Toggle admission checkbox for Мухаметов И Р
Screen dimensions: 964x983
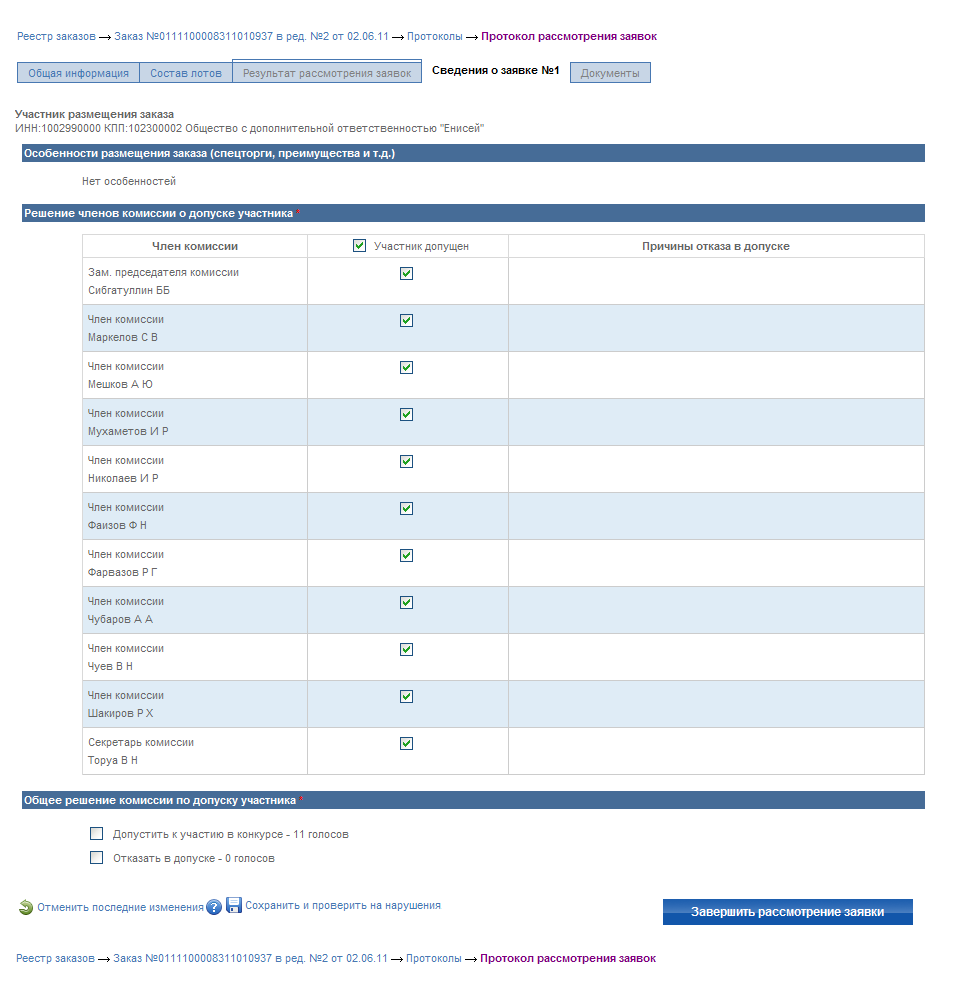pyautogui.click(x=406, y=414)
